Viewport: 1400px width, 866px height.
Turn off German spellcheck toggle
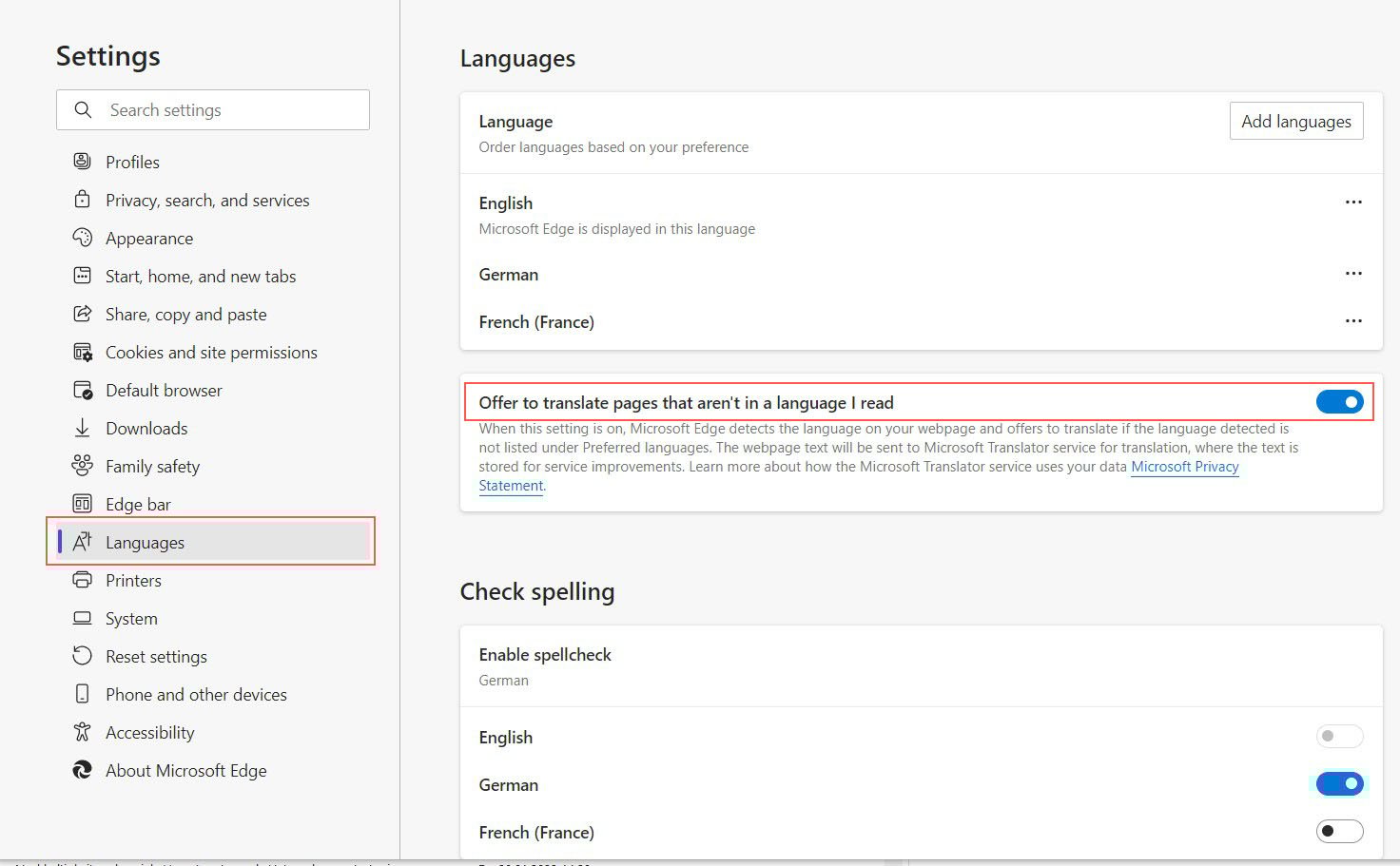pyautogui.click(x=1339, y=783)
